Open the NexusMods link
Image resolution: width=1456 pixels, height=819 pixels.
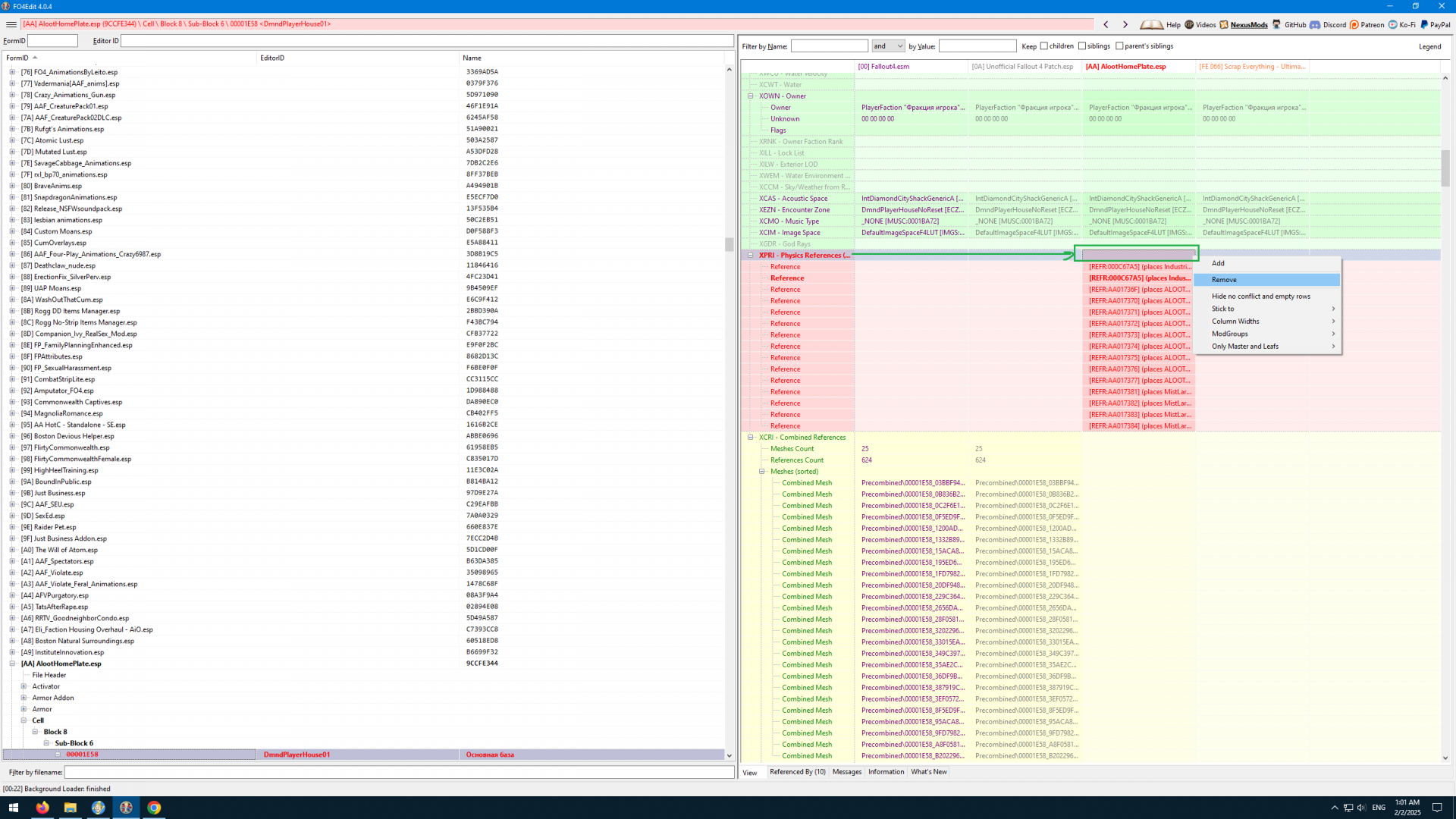(x=1248, y=24)
